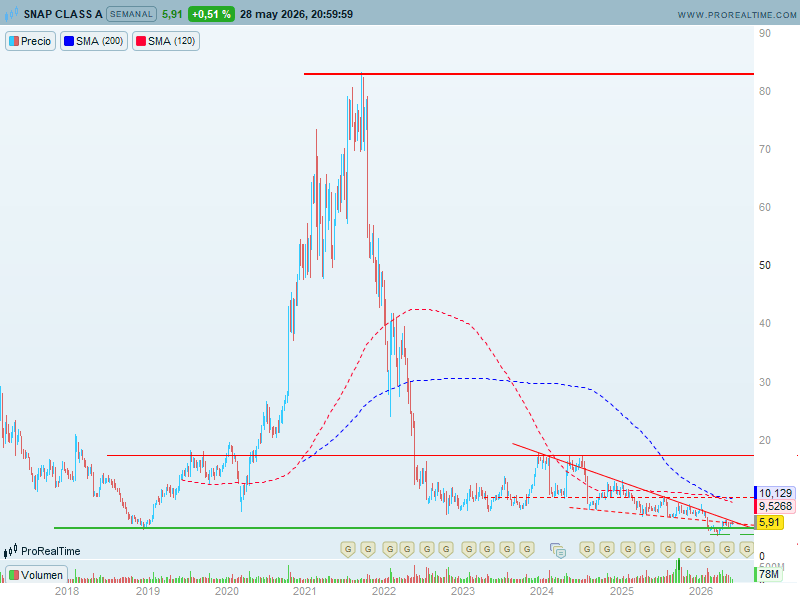Click the blue SMA 200 color swatch
This screenshot has height=600, width=800.
69,41
